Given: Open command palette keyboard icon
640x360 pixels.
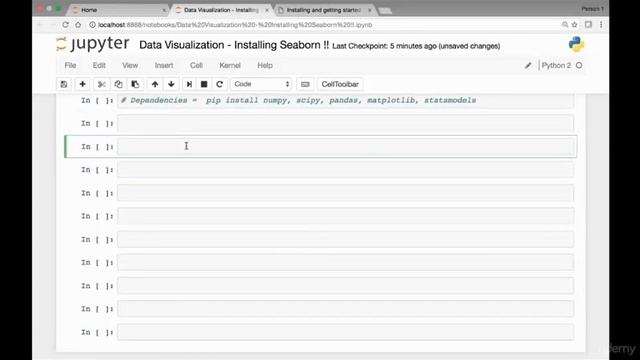Looking at the screenshot, I should tap(305, 84).
